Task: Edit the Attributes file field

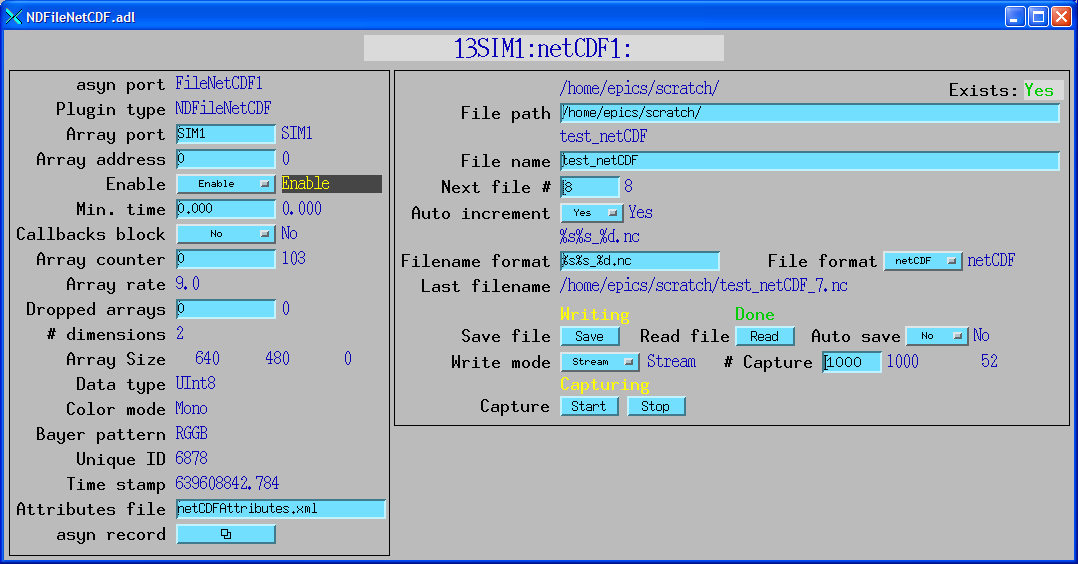Action: pyautogui.click(x=281, y=509)
